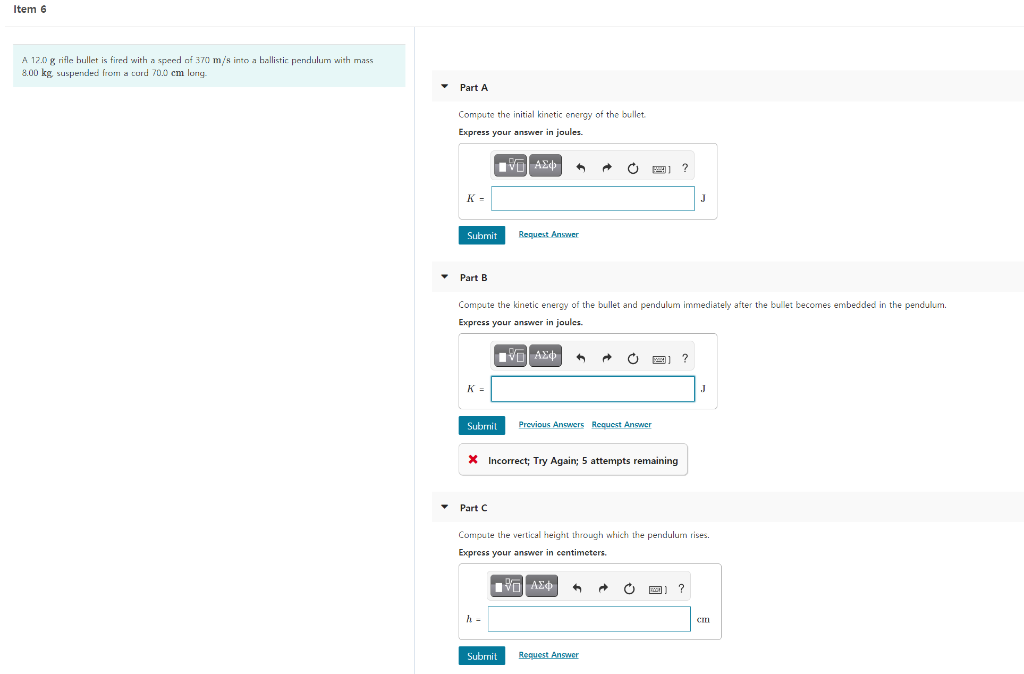Open keyboard shortcuts icon in Part B toolbar
Screen dimensions: 1024x674
click(661, 359)
